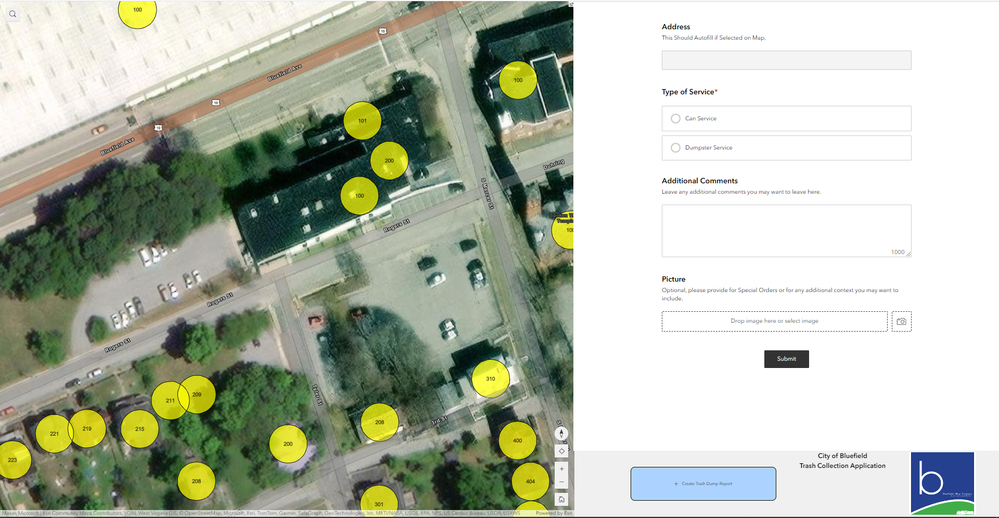
Task: Click the camera icon to take picture
Action: click(x=901, y=321)
